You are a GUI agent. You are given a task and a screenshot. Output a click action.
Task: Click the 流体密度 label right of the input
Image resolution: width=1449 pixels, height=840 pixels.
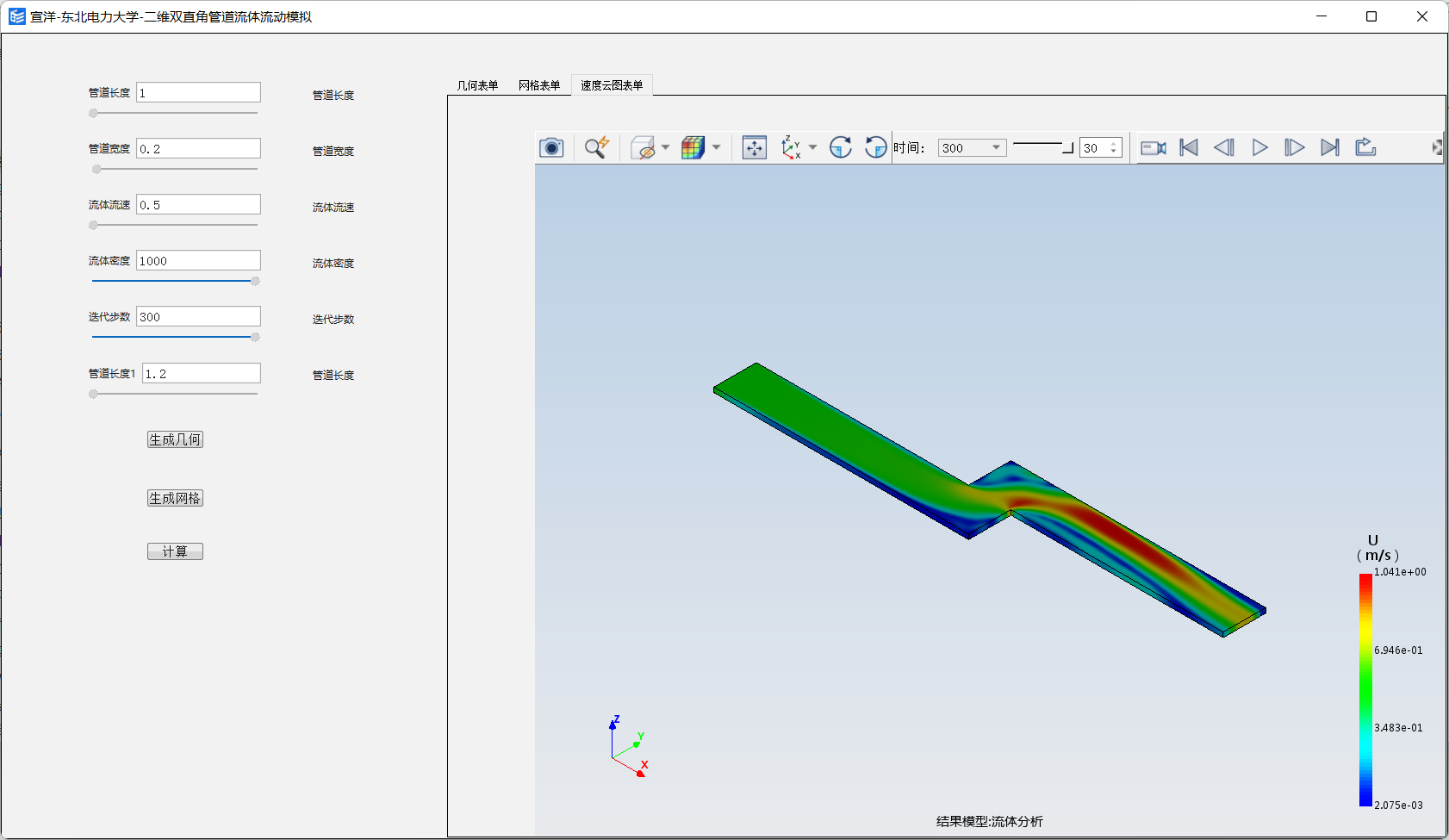pyautogui.click(x=333, y=264)
